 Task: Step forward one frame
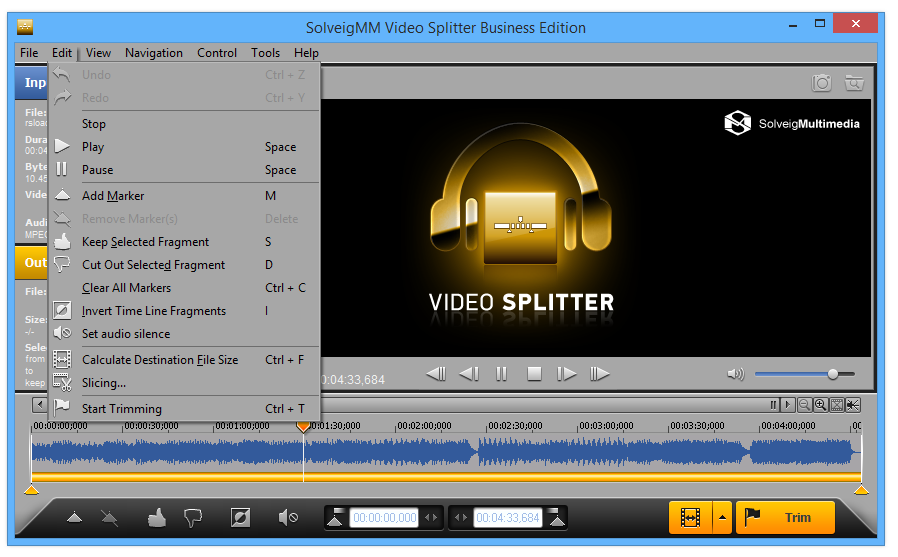[566, 374]
